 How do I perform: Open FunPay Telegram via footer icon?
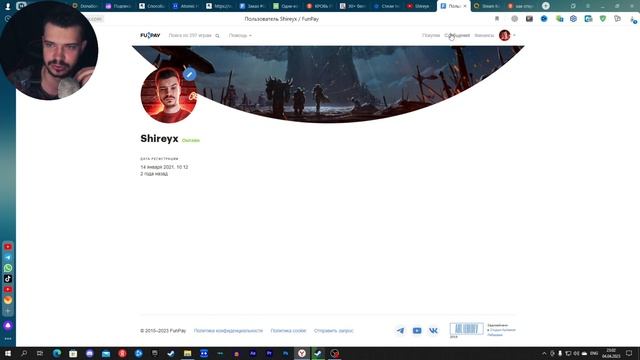tap(400, 331)
